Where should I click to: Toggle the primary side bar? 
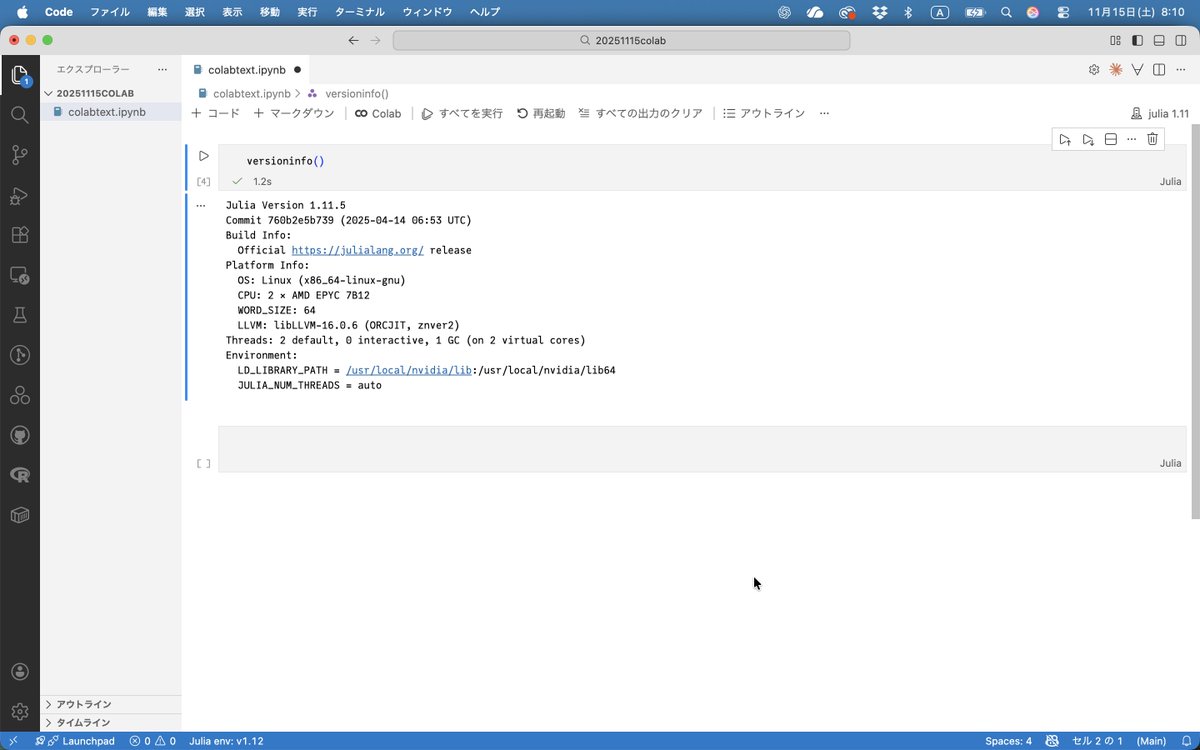1137,40
